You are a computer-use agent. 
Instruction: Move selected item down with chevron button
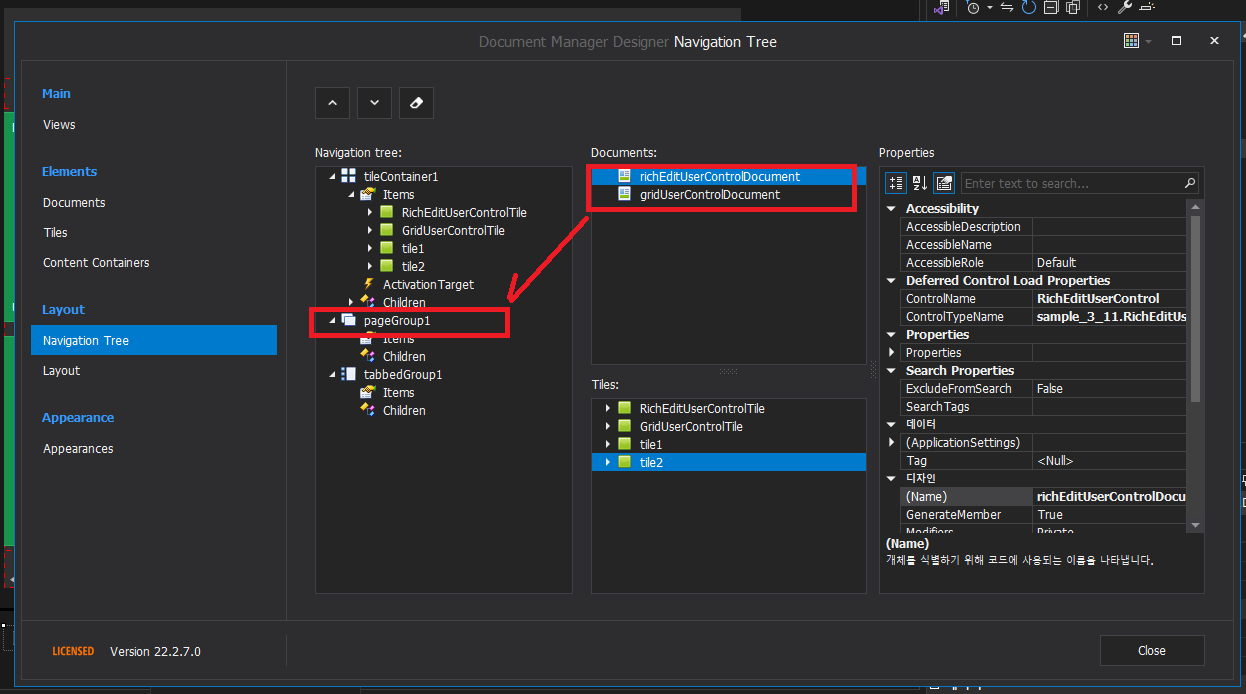(374, 103)
